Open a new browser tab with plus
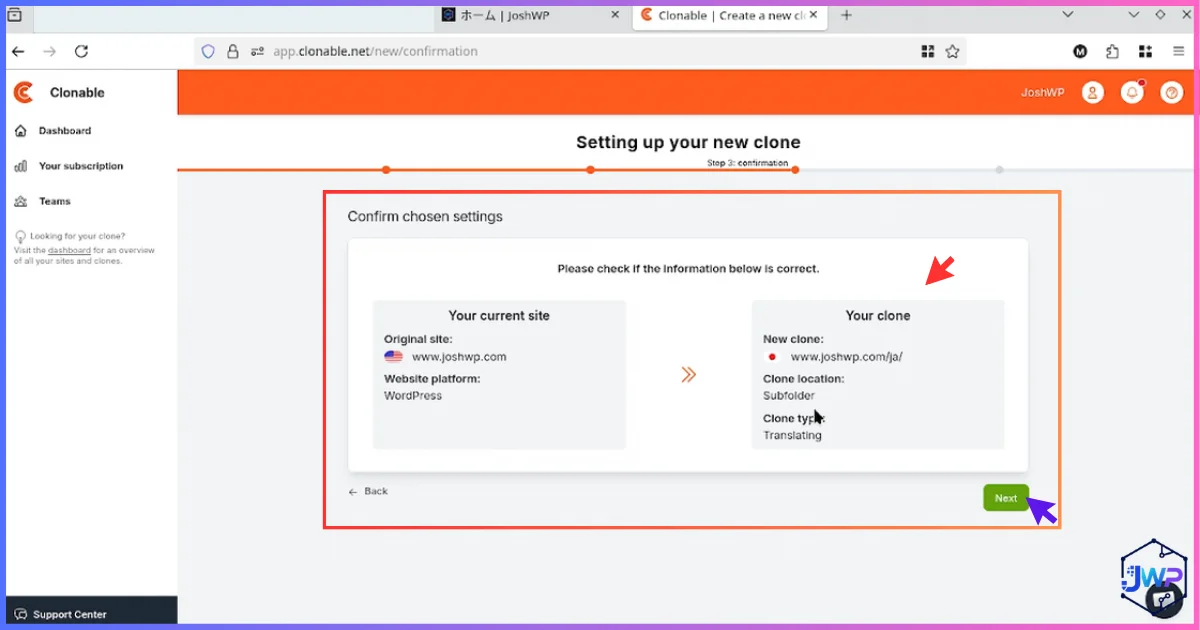 click(x=847, y=15)
